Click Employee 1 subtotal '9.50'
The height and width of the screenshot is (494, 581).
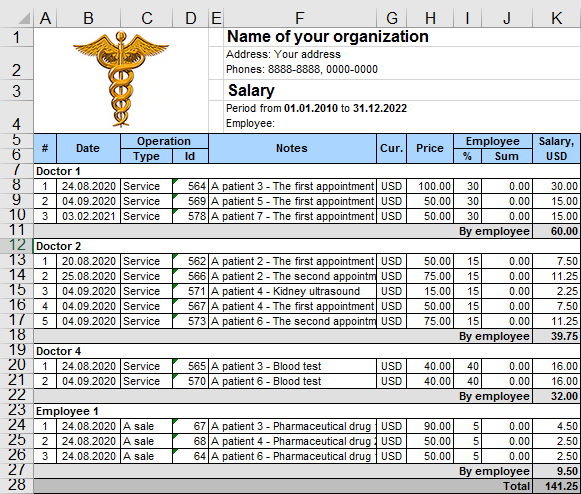[x=557, y=471]
